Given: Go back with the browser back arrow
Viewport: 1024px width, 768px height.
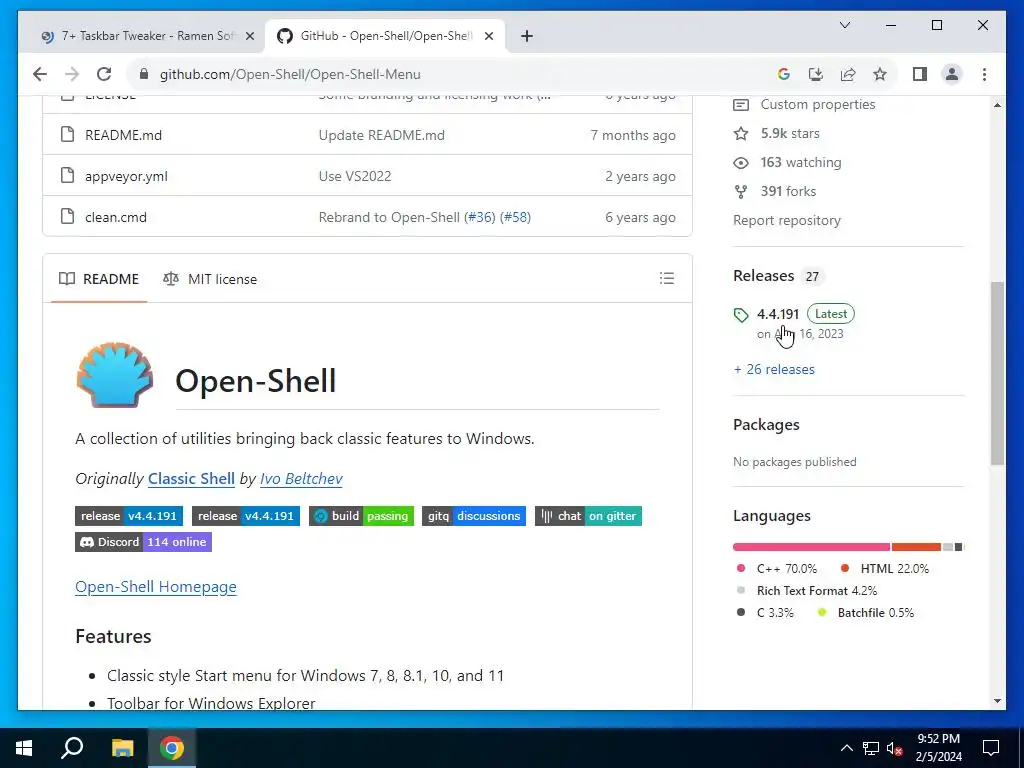Looking at the screenshot, I should (40, 74).
